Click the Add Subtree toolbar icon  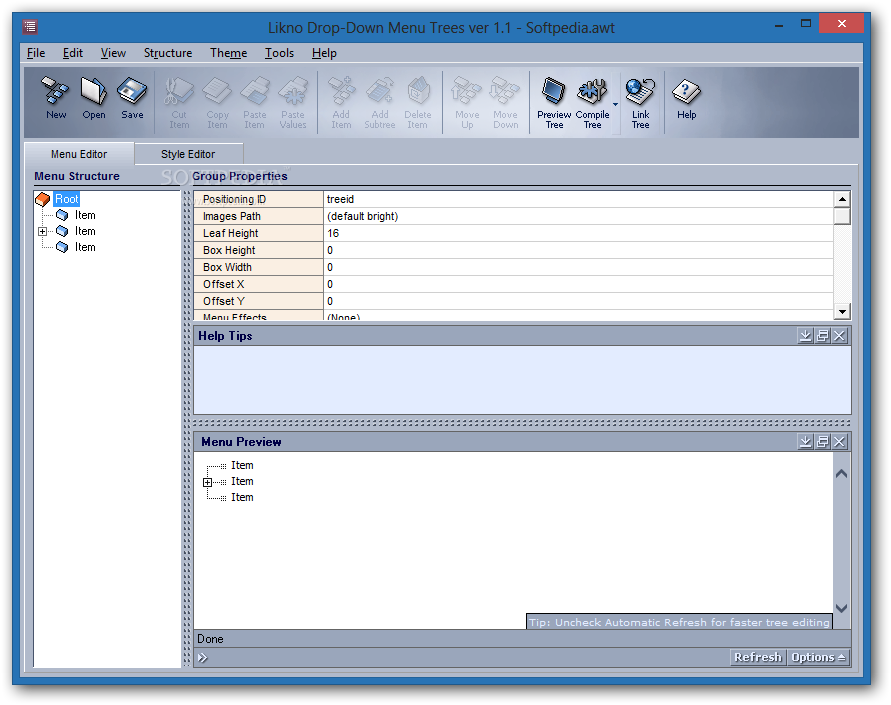[x=380, y=103]
